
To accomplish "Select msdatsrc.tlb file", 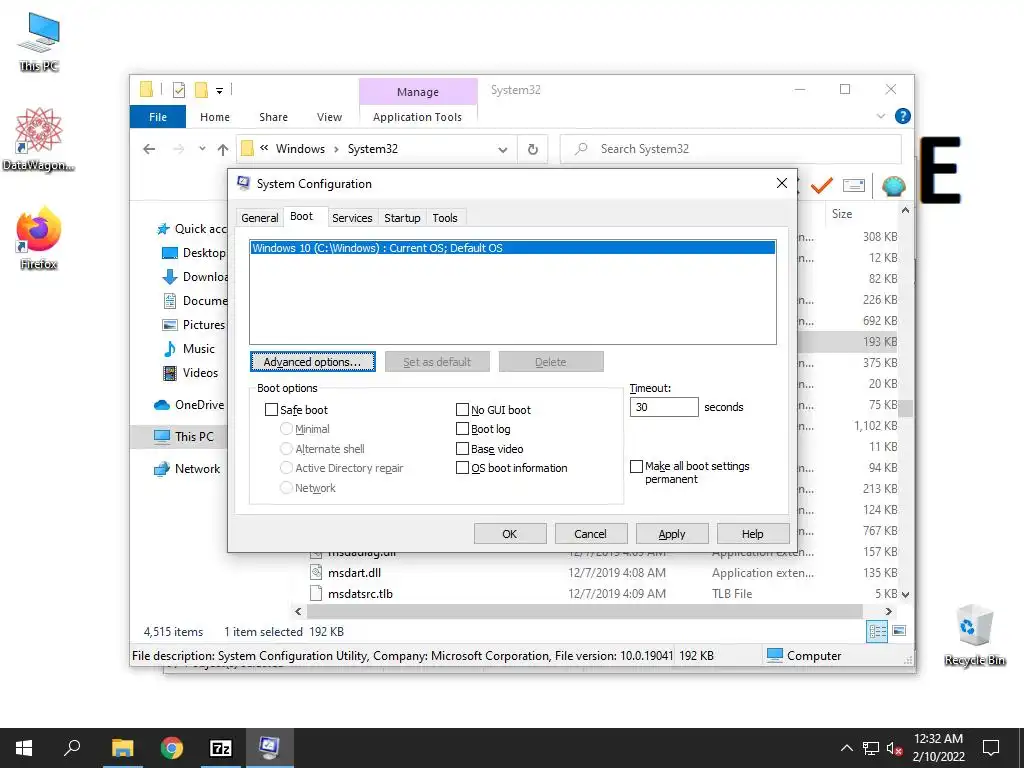I will click(360, 594).
